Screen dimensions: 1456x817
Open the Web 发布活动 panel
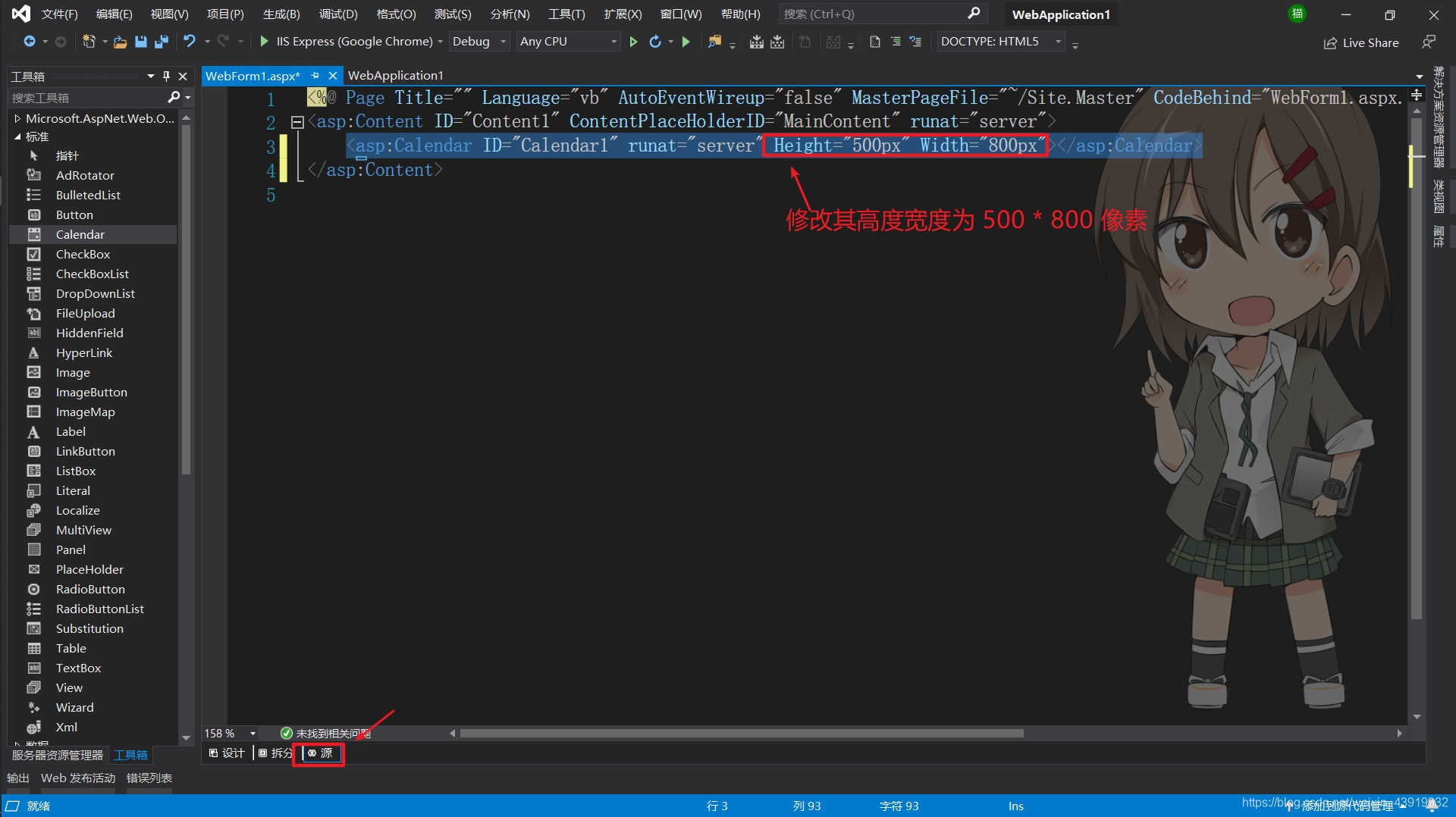[x=78, y=778]
